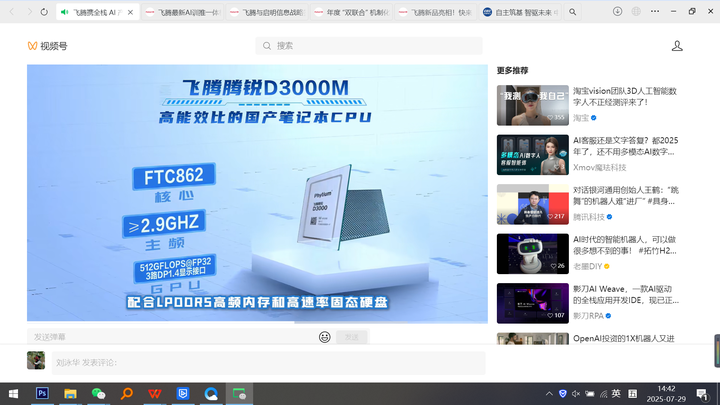Image resolution: width=720 pixels, height=405 pixels.
Task: Focus the 搜索 search field
Action: 369,46
